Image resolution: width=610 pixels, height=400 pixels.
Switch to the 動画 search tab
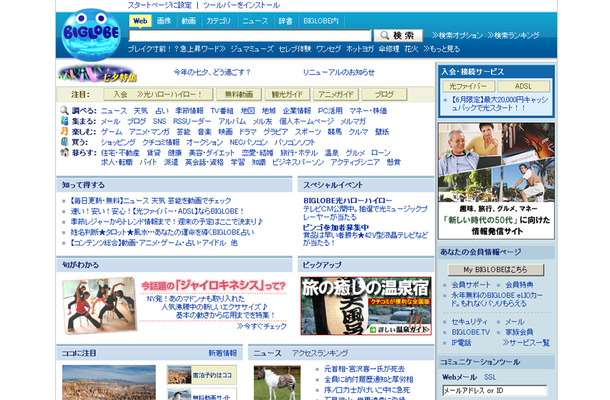[189, 21]
